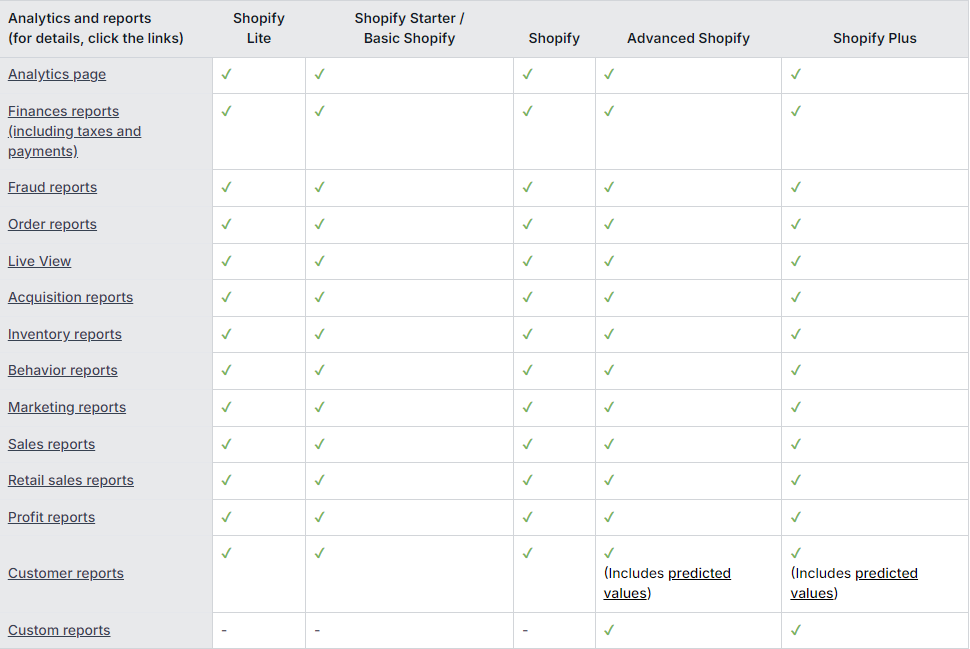Click Finances reports checkmark under Advanced Shopify
Screen dimensions: 970x649
click(x=609, y=111)
